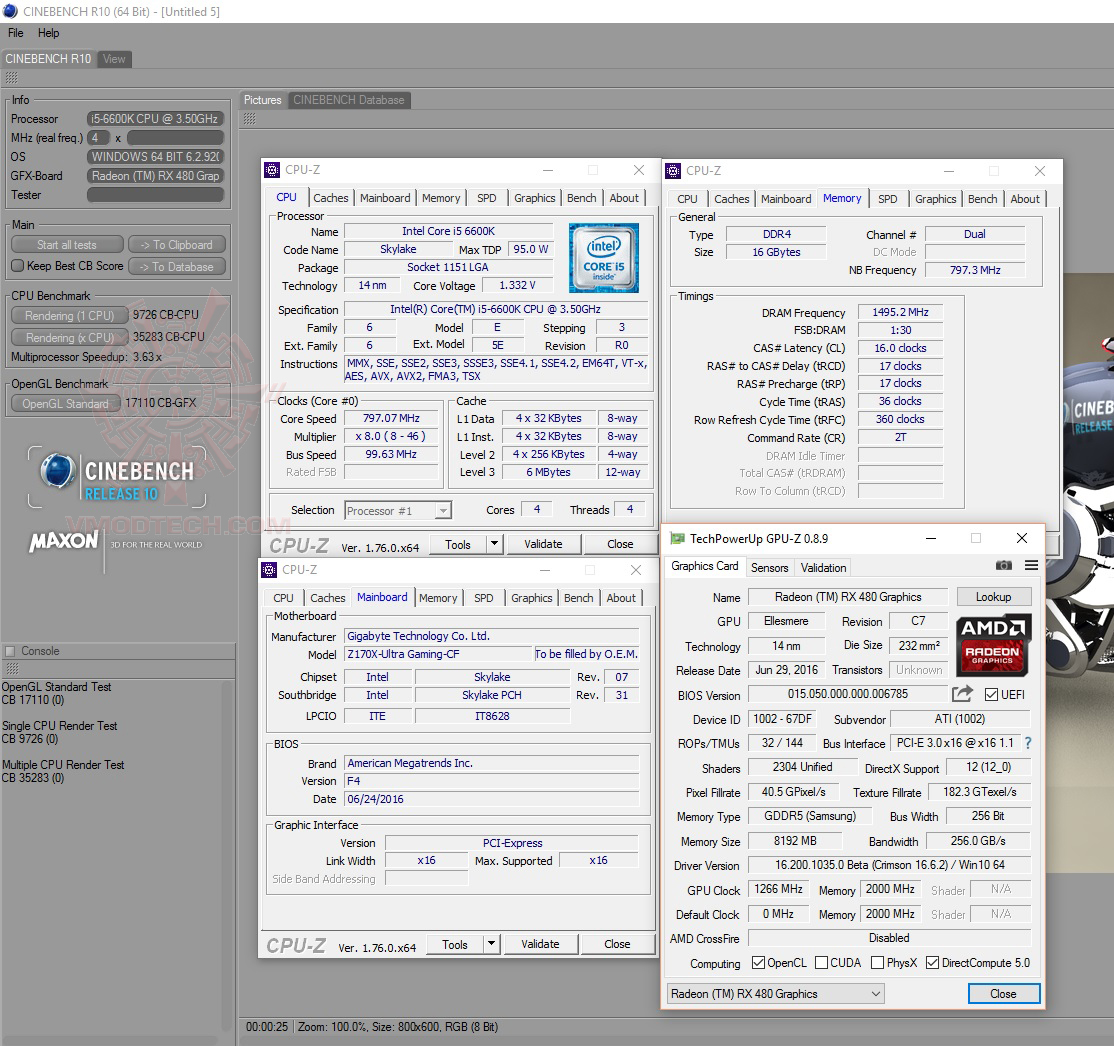
Task: Click the OS field in Info
Action: click(x=156, y=156)
